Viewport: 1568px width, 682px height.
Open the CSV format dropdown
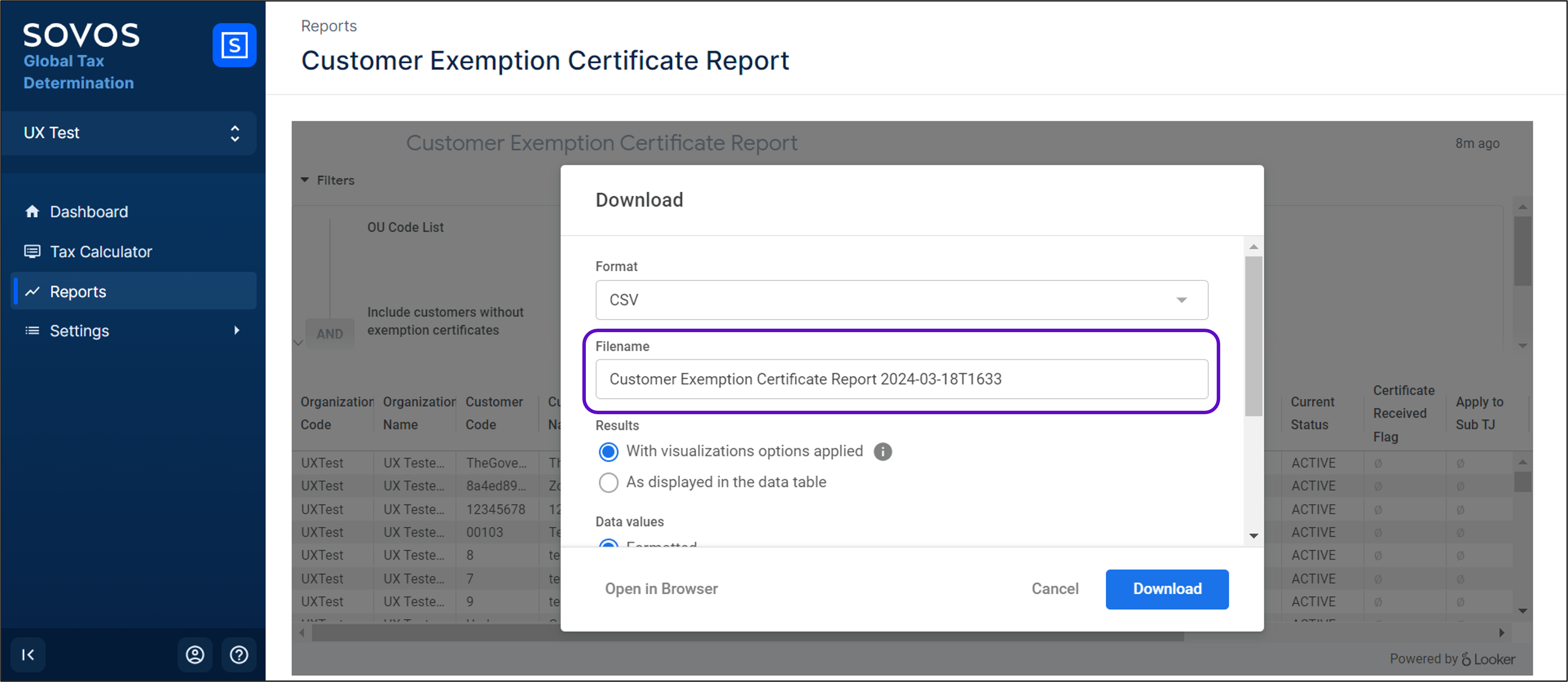click(902, 300)
